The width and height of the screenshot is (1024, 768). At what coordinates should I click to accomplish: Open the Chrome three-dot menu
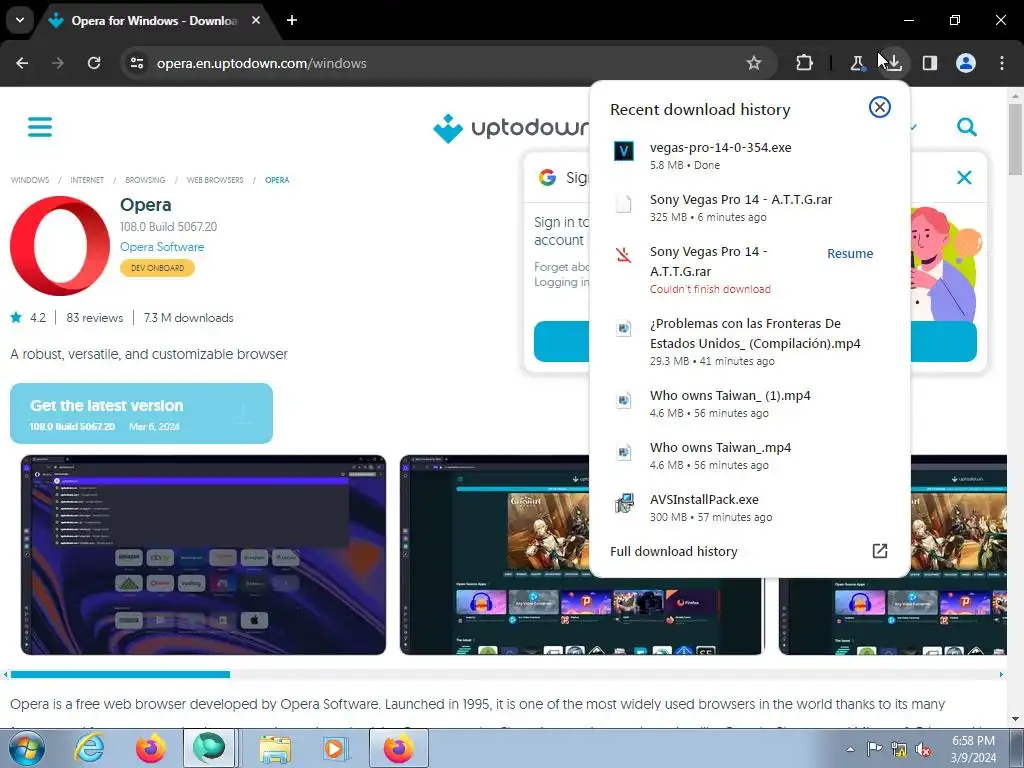pos(1002,63)
